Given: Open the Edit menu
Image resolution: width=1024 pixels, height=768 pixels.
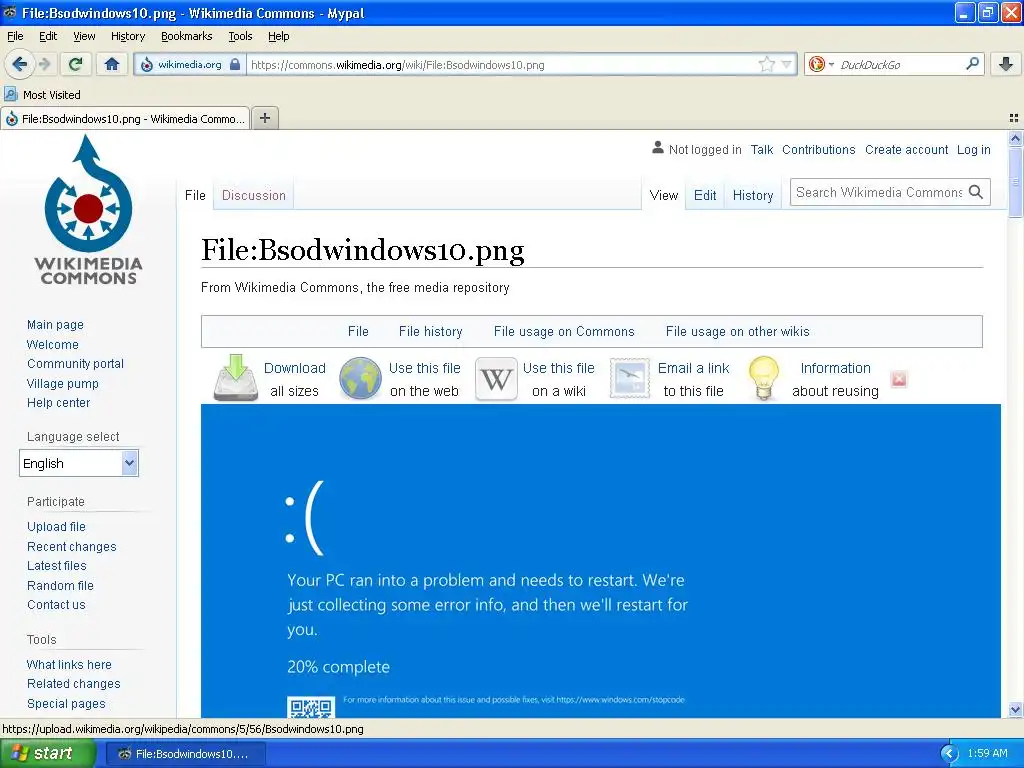Looking at the screenshot, I should pyautogui.click(x=48, y=36).
